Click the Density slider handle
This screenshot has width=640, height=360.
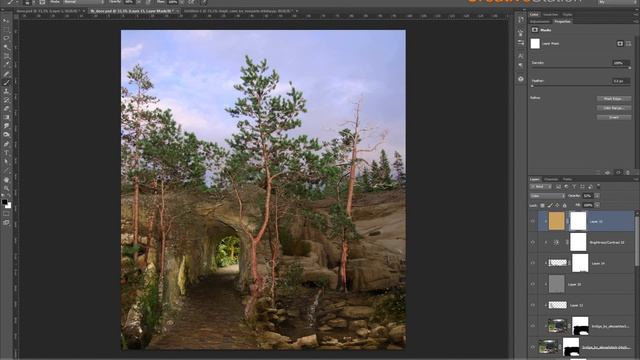pos(630,68)
